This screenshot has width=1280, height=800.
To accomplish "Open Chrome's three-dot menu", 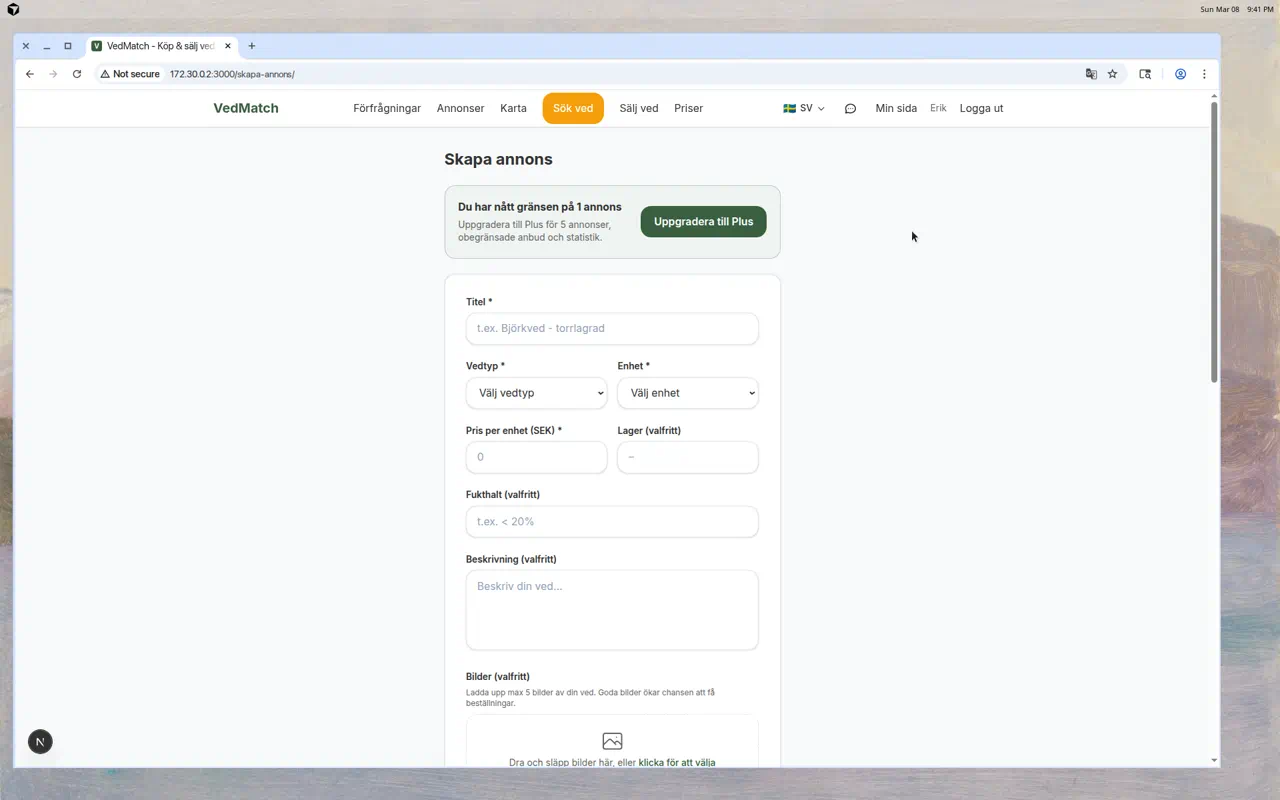I will click(1204, 74).
